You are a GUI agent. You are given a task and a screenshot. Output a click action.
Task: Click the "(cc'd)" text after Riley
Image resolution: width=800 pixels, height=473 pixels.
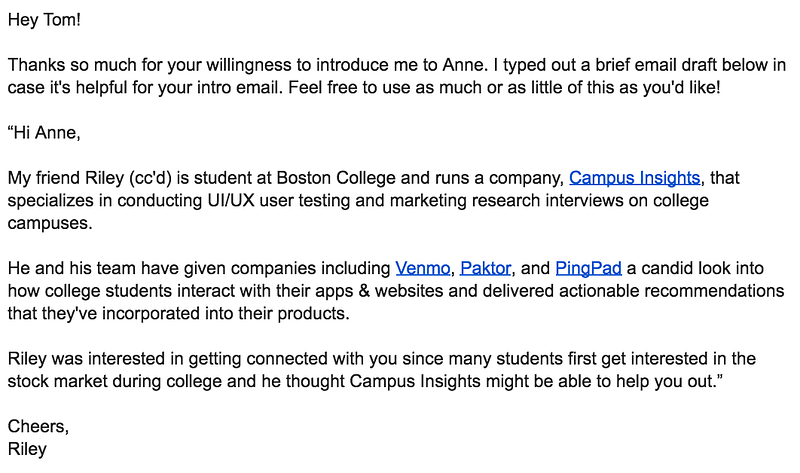[x=154, y=179]
